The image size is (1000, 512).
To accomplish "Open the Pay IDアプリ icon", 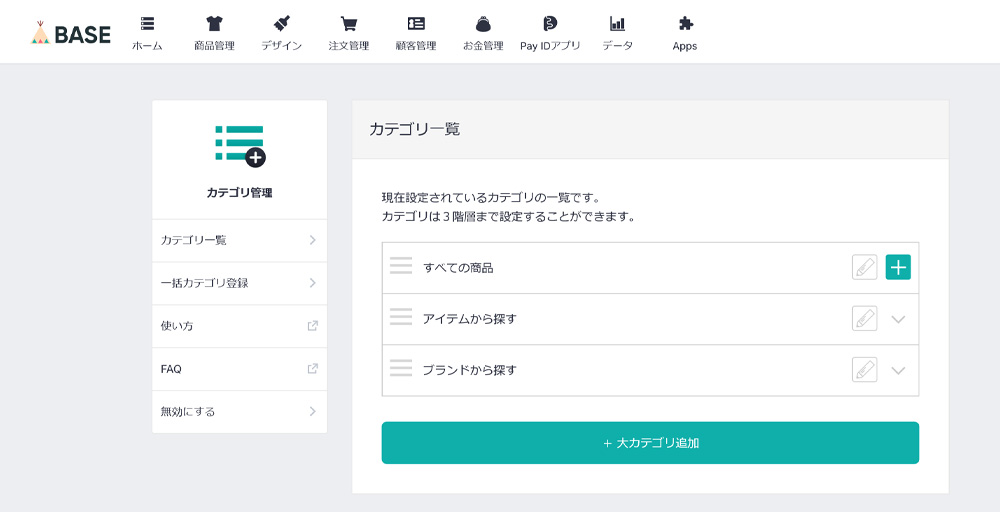I will tap(550, 24).
